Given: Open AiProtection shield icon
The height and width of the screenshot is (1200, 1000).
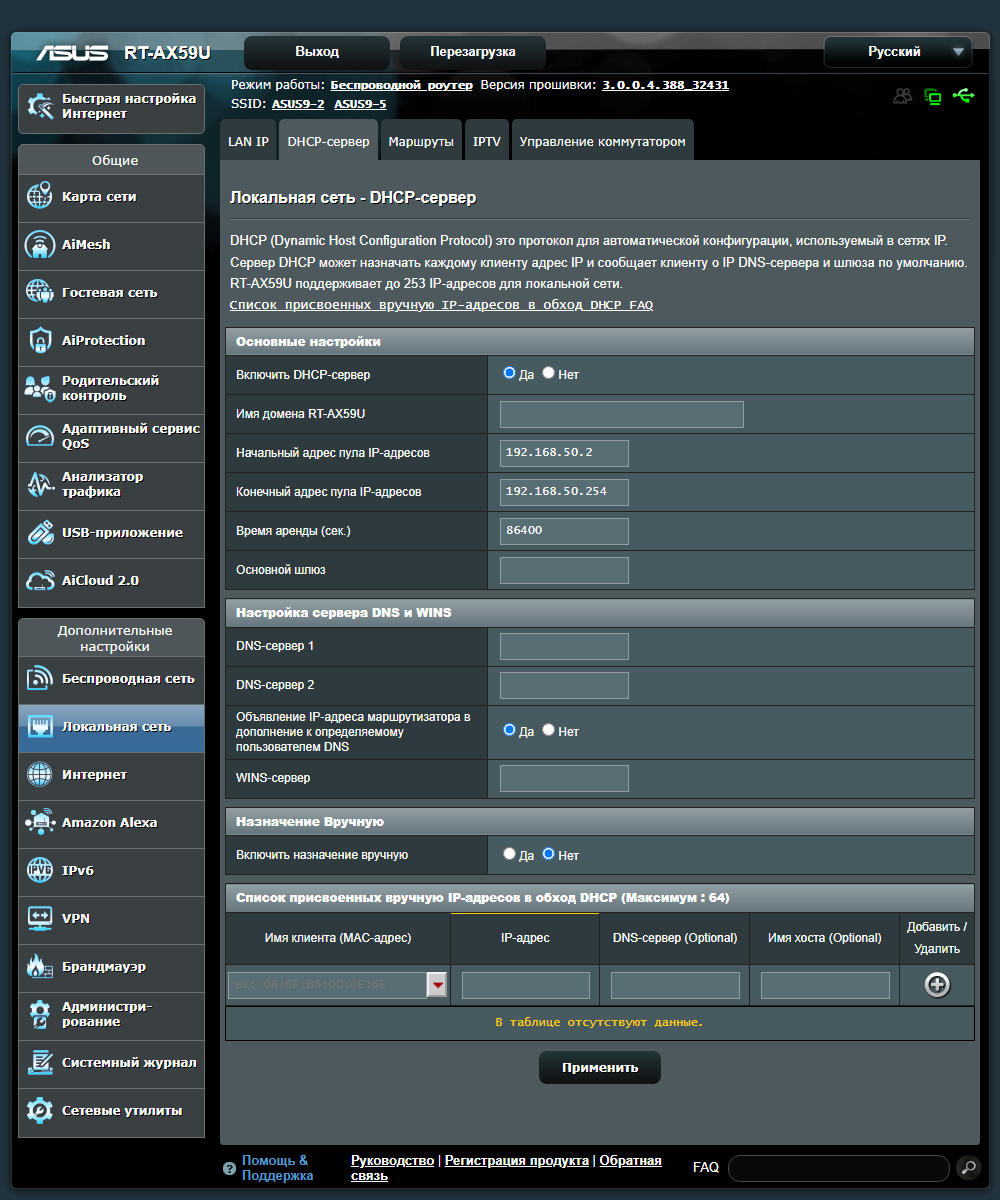Looking at the screenshot, I should pos(40,340).
